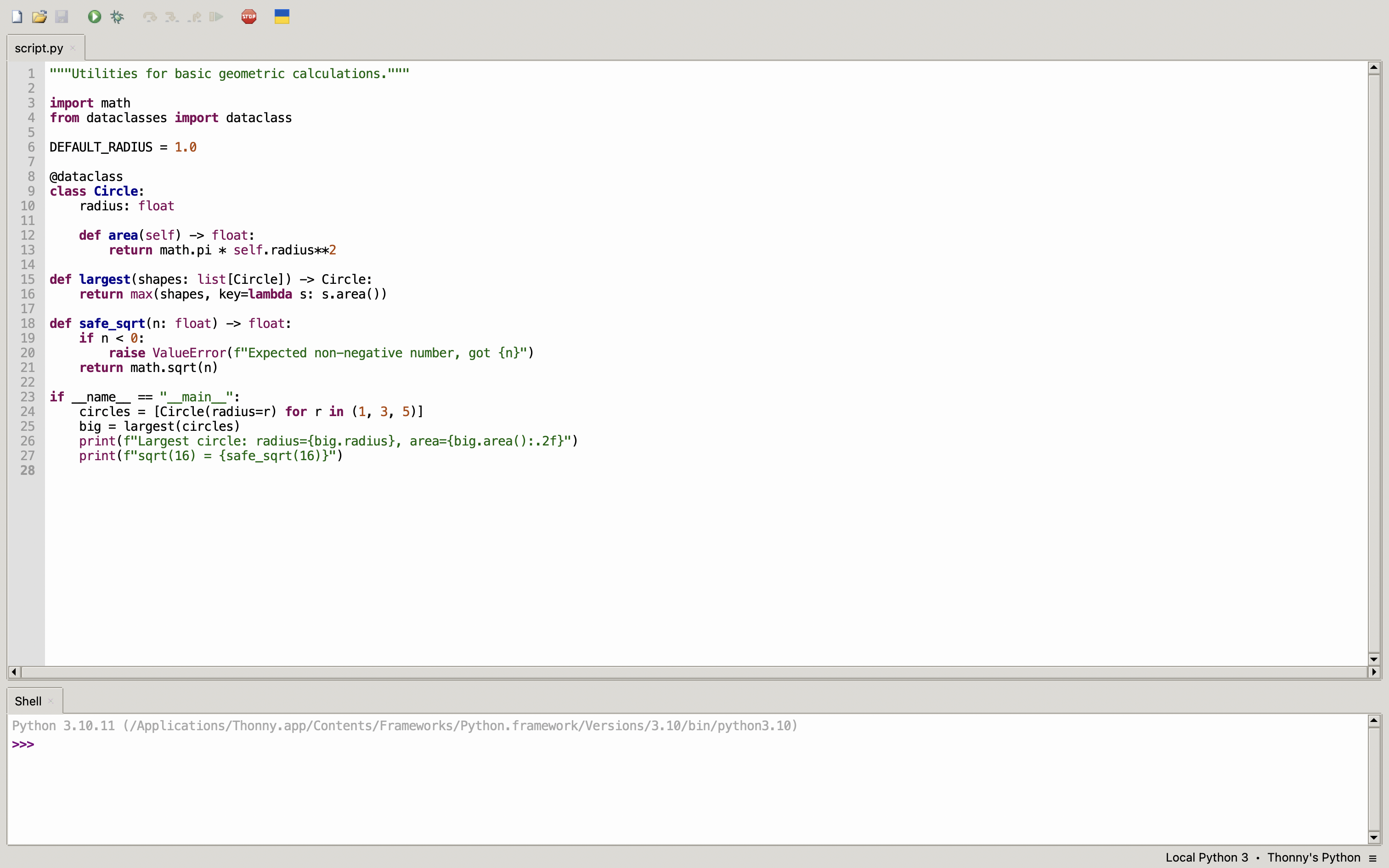Viewport: 1389px width, 868px height.
Task: Click the Ukraine flag icon
Action: 282,17
